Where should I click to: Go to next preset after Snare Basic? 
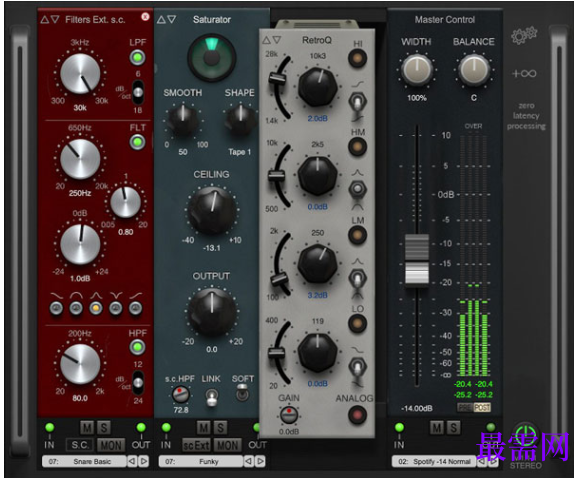click(x=144, y=462)
